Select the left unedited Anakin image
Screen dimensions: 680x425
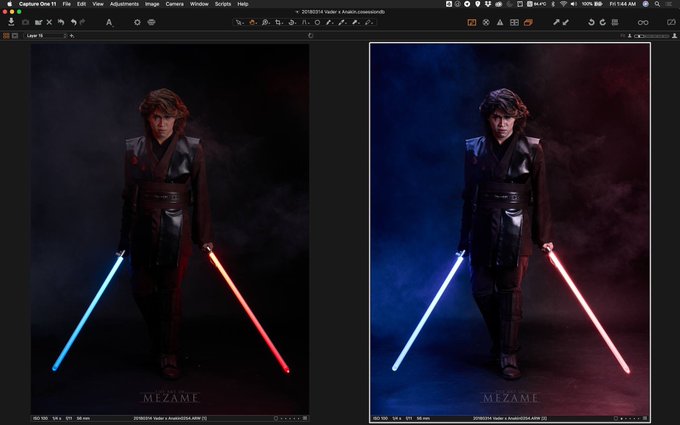tap(170, 229)
